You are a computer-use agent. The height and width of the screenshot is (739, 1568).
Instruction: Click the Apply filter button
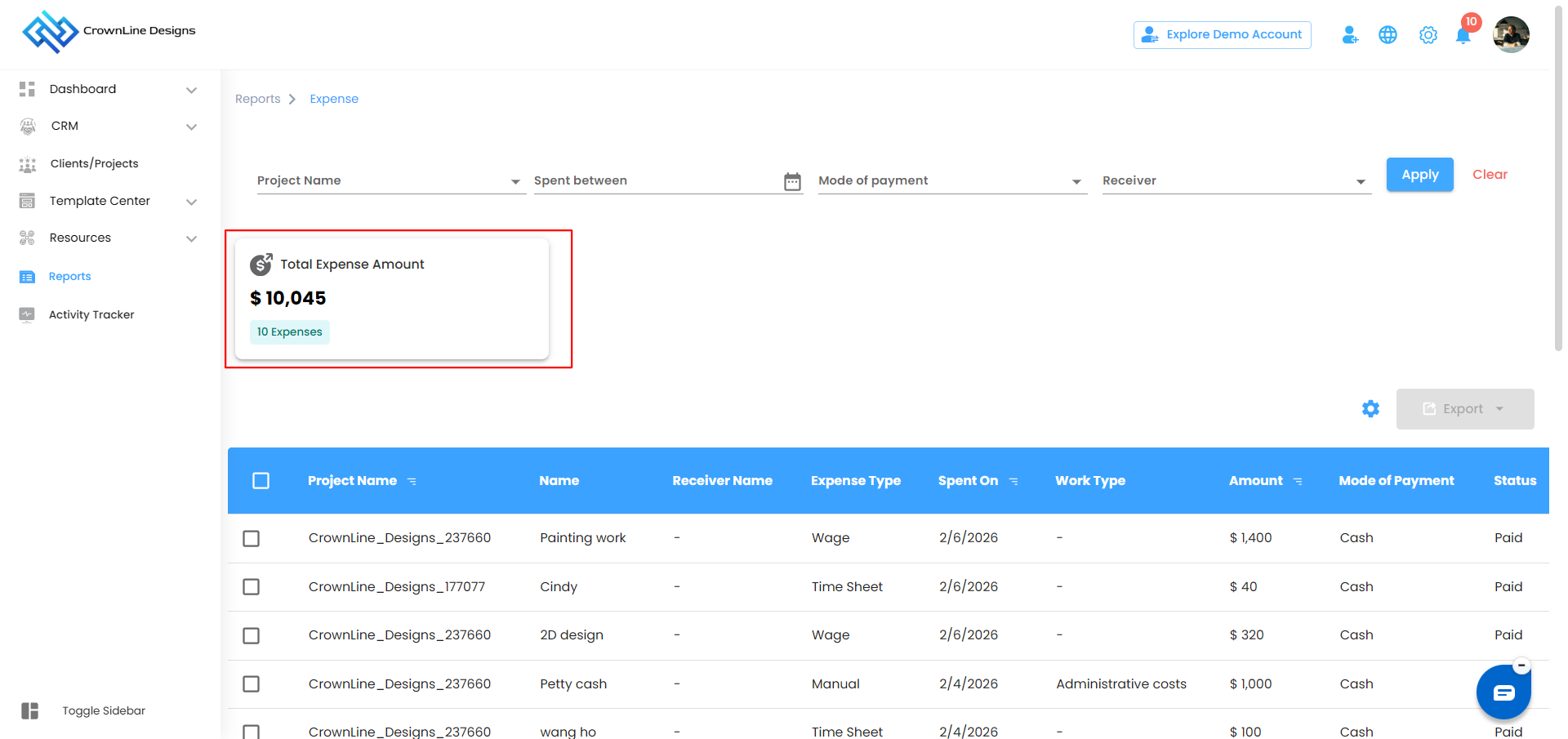tap(1420, 175)
